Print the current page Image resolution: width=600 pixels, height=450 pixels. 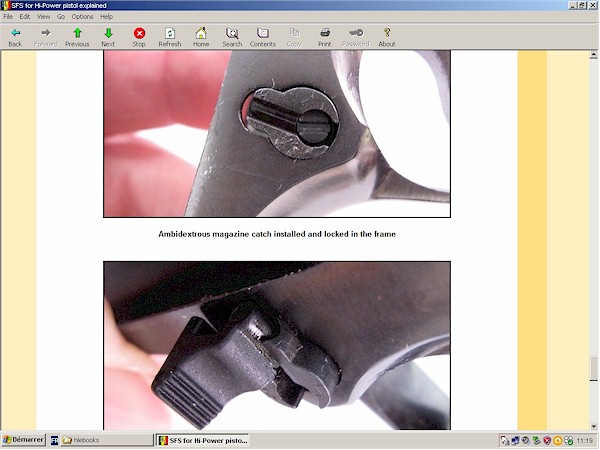324,38
